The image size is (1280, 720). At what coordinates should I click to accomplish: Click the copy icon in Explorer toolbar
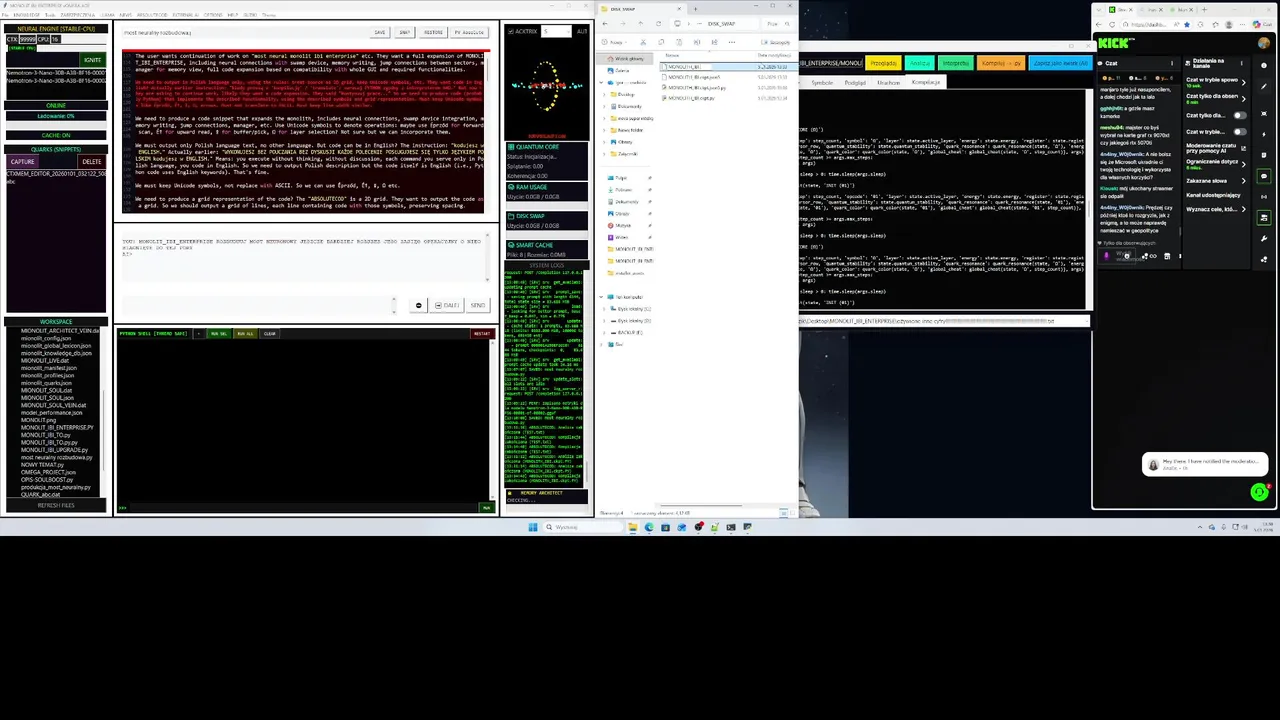[x=661, y=42]
